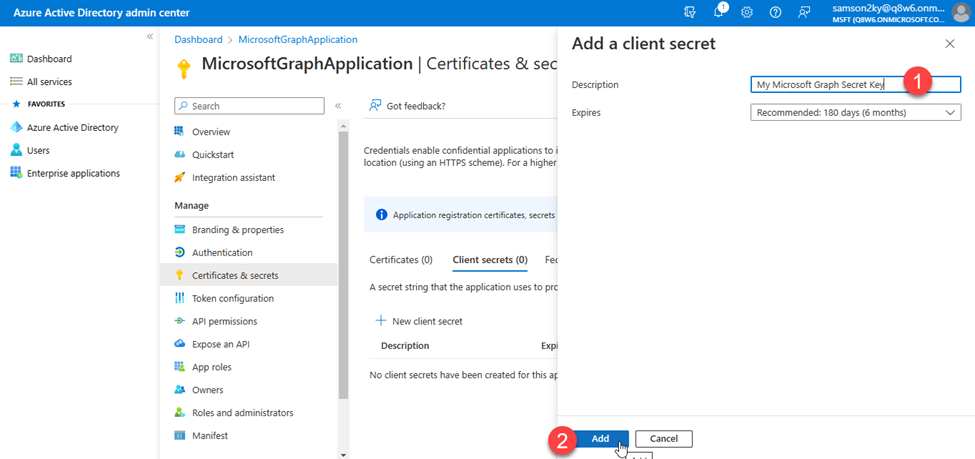Click the Description column header
This screenshot has width=975, height=459.
point(405,346)
